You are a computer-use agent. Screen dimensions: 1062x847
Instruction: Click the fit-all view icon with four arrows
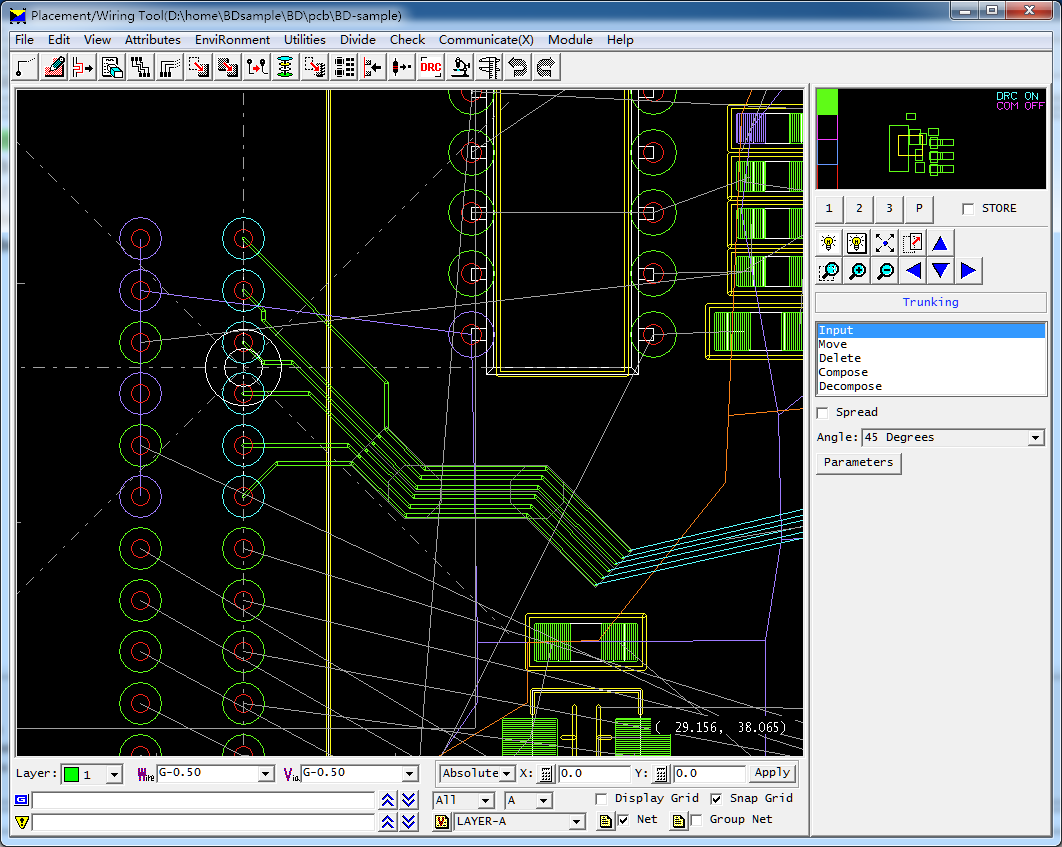tap(885, 243)
